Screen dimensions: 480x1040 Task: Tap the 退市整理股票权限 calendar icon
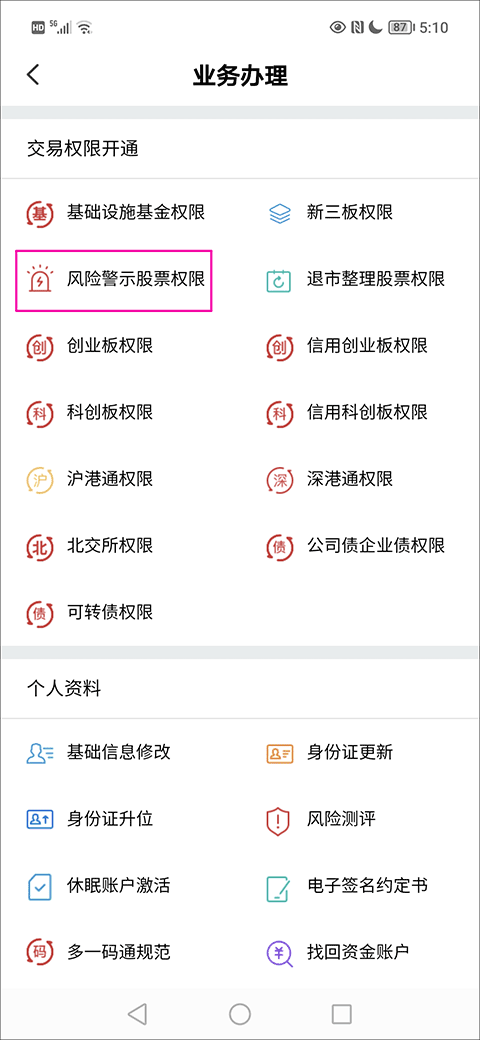click(280, 280)
